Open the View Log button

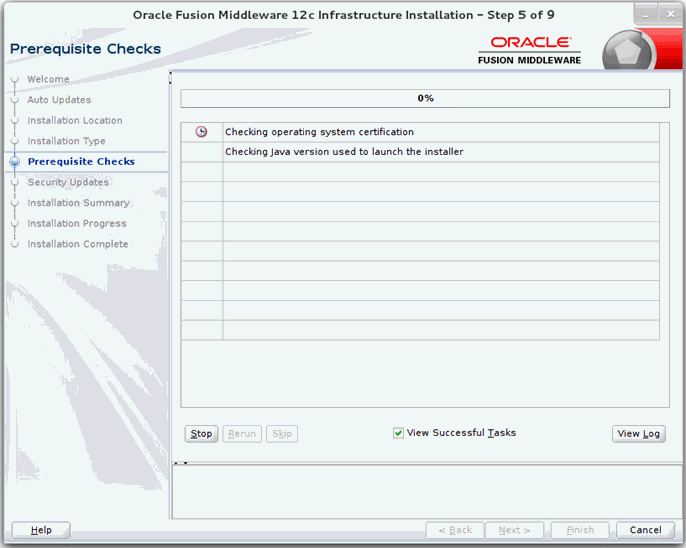click(x=639, y=434)
